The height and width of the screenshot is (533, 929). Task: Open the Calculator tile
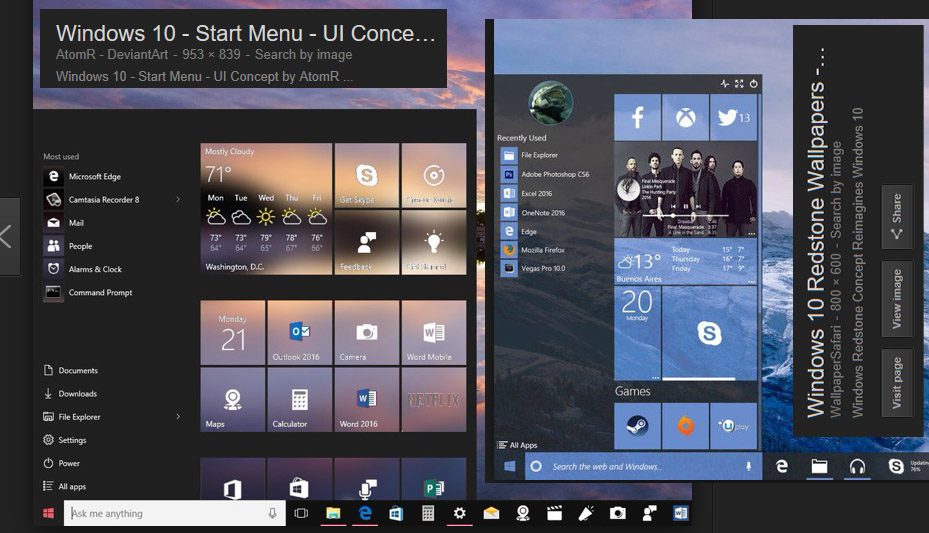pyautogui.click(x=299, y=400)
